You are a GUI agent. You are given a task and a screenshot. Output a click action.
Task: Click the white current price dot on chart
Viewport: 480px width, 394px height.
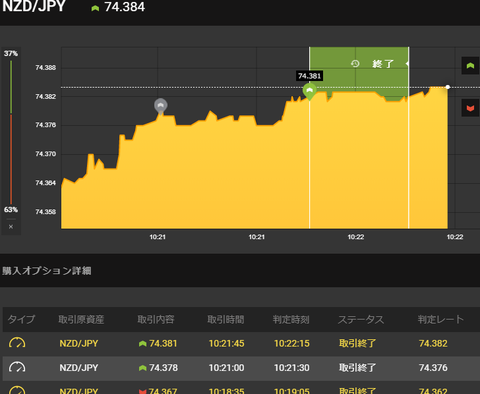click(448, 87)
